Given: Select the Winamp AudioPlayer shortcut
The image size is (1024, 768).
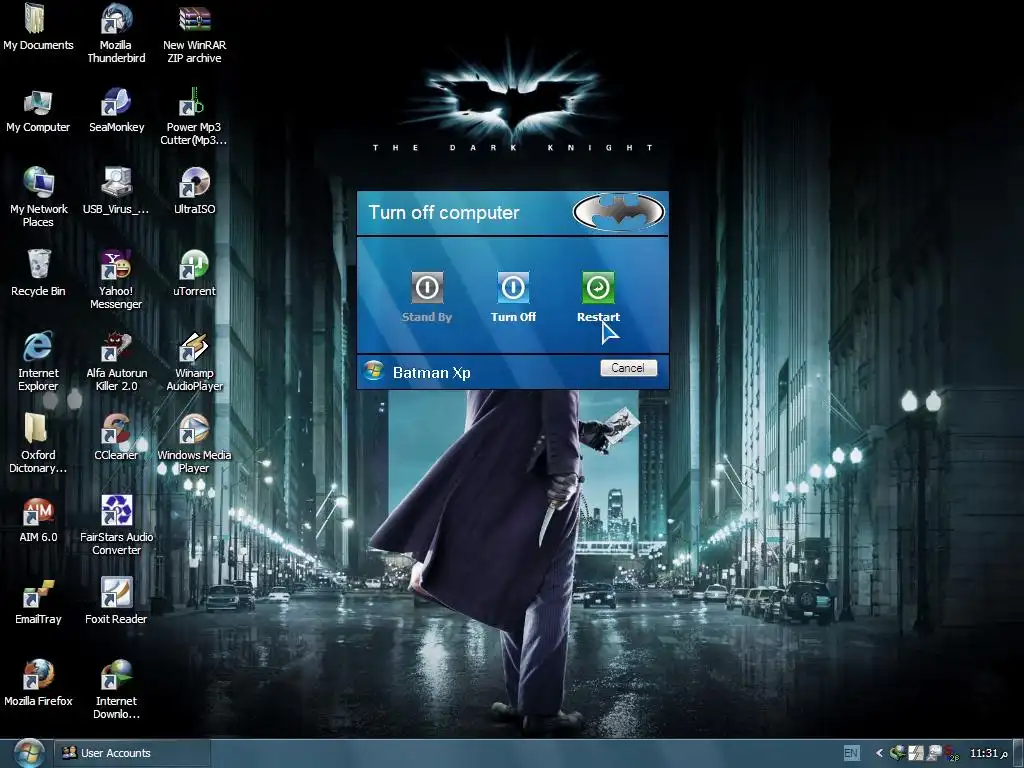Looking at the screenshot, I should (x=195, y=361).
